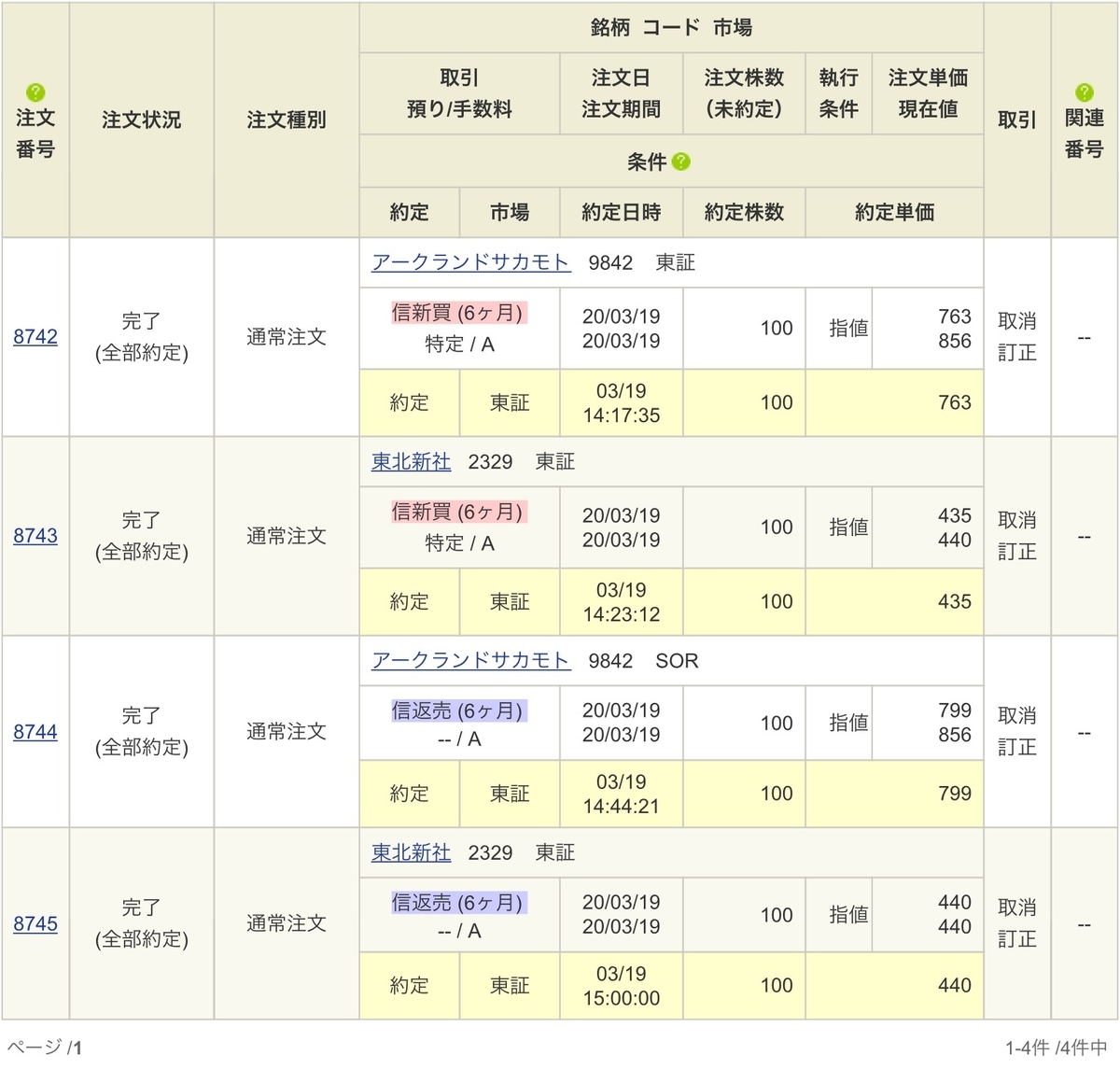
Task: Click 取消 for order 8743
Action: tap(1016, 520)
